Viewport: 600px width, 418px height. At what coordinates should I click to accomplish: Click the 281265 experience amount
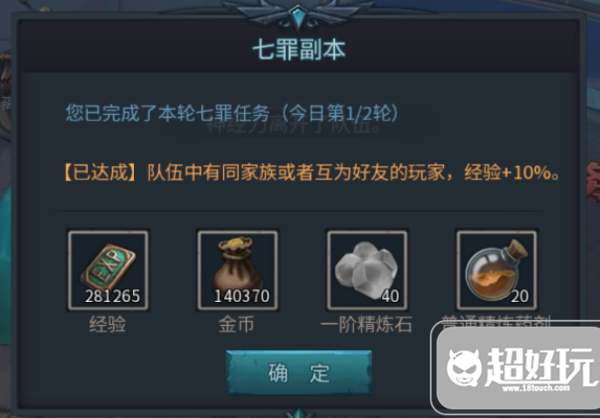tap(112, 296)
